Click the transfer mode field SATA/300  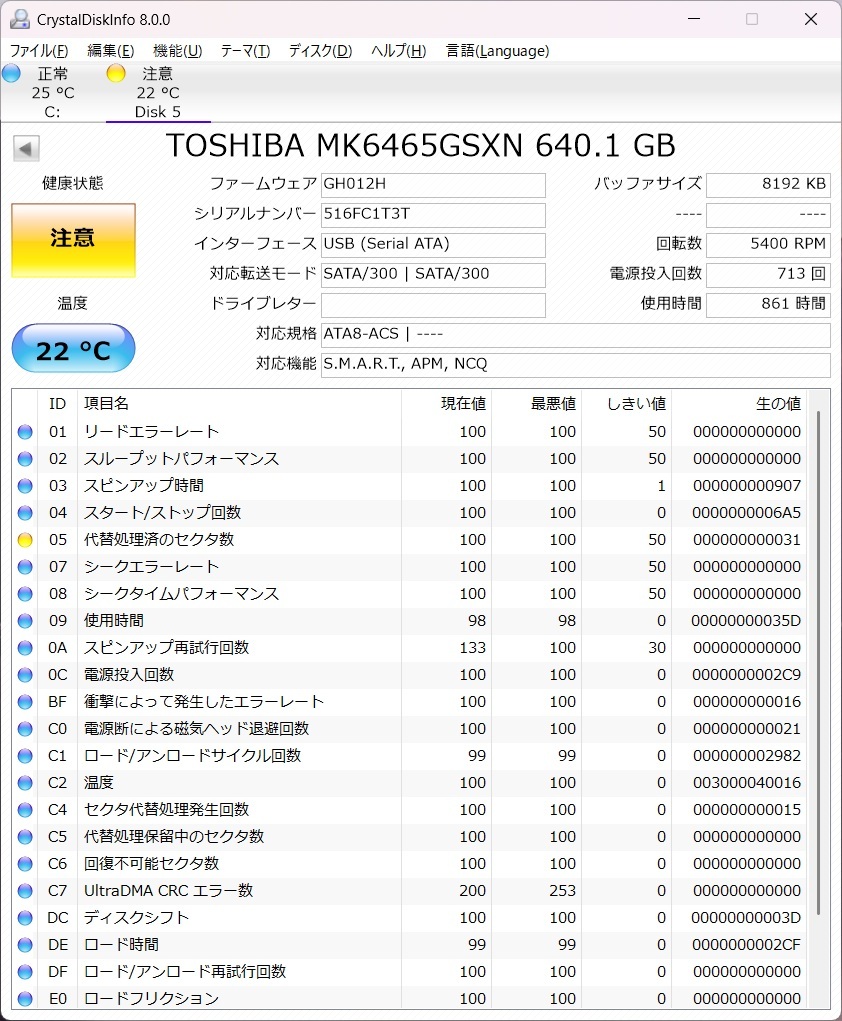click(x=433, y=275)
